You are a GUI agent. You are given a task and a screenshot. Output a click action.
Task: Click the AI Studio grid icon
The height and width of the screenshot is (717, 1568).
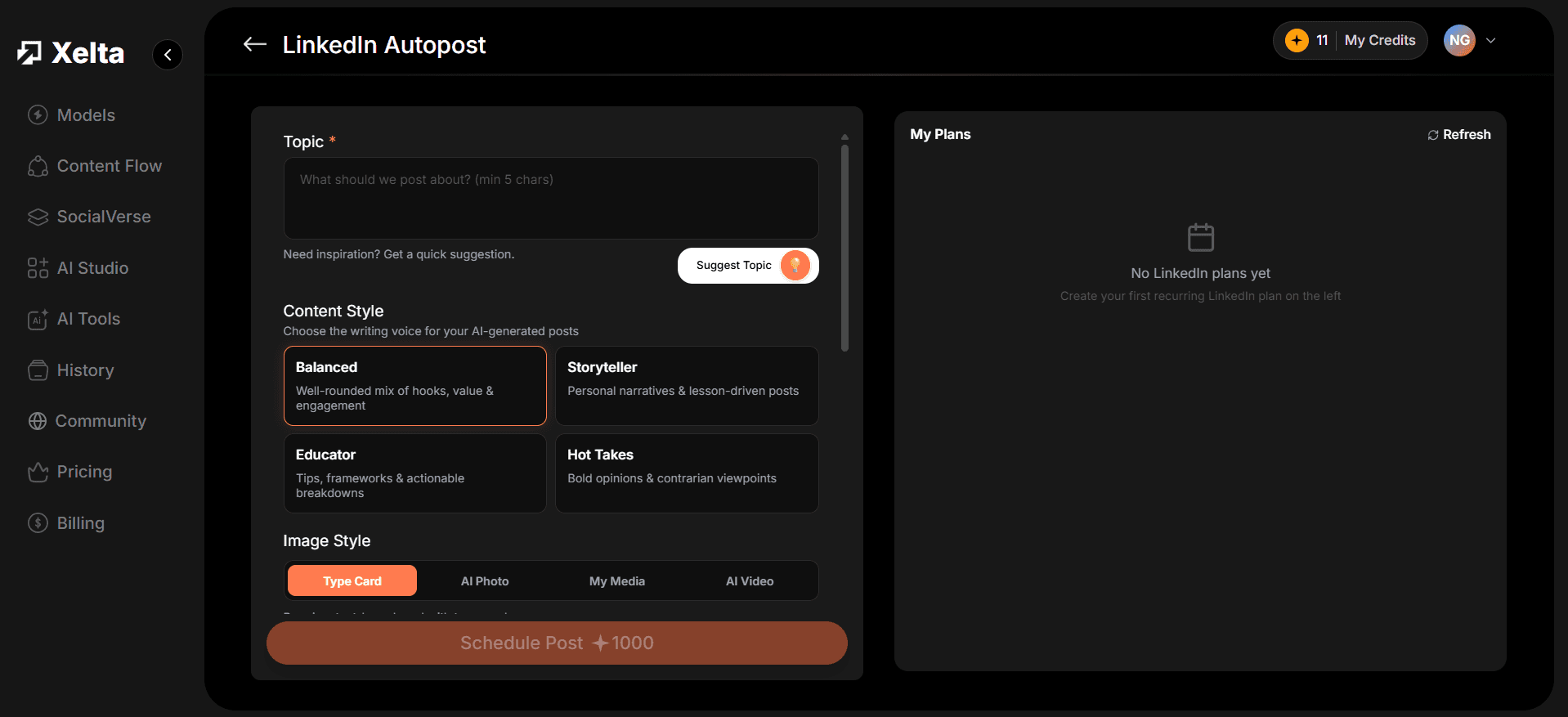[x=38, y=268]
